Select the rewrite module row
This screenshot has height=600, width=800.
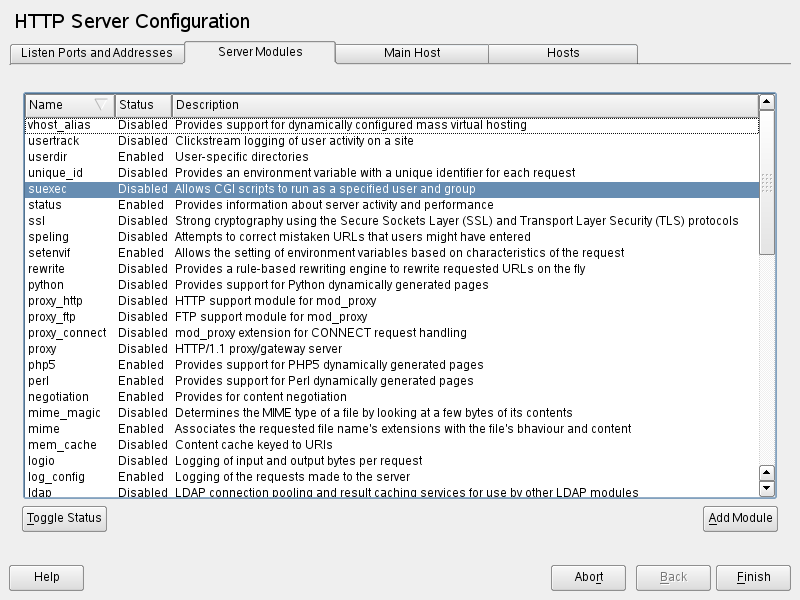390,269
